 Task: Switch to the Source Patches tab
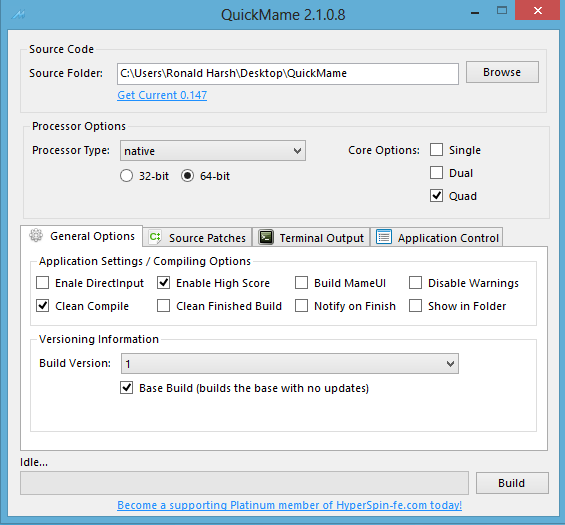pyautogui.click(x=197, y=237)
